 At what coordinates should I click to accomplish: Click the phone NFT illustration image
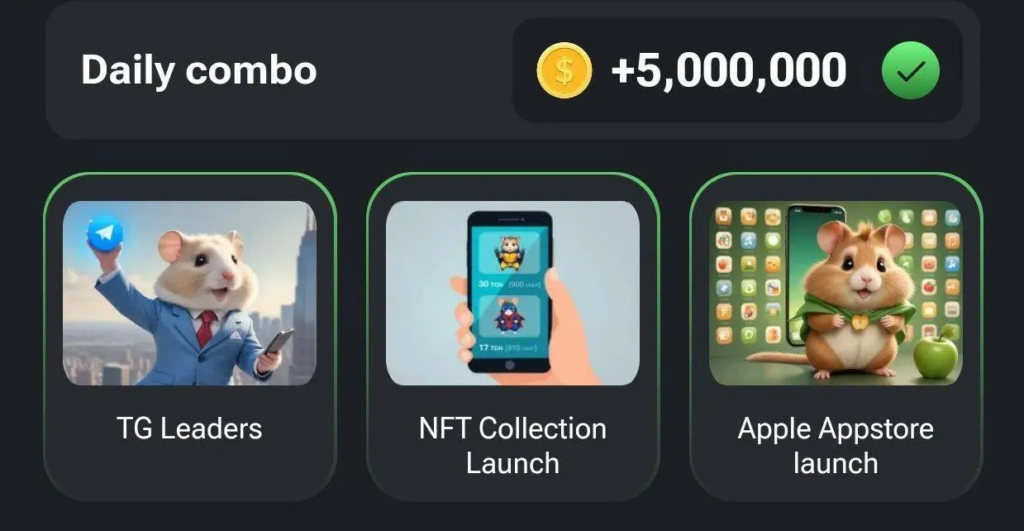point(513,293)
